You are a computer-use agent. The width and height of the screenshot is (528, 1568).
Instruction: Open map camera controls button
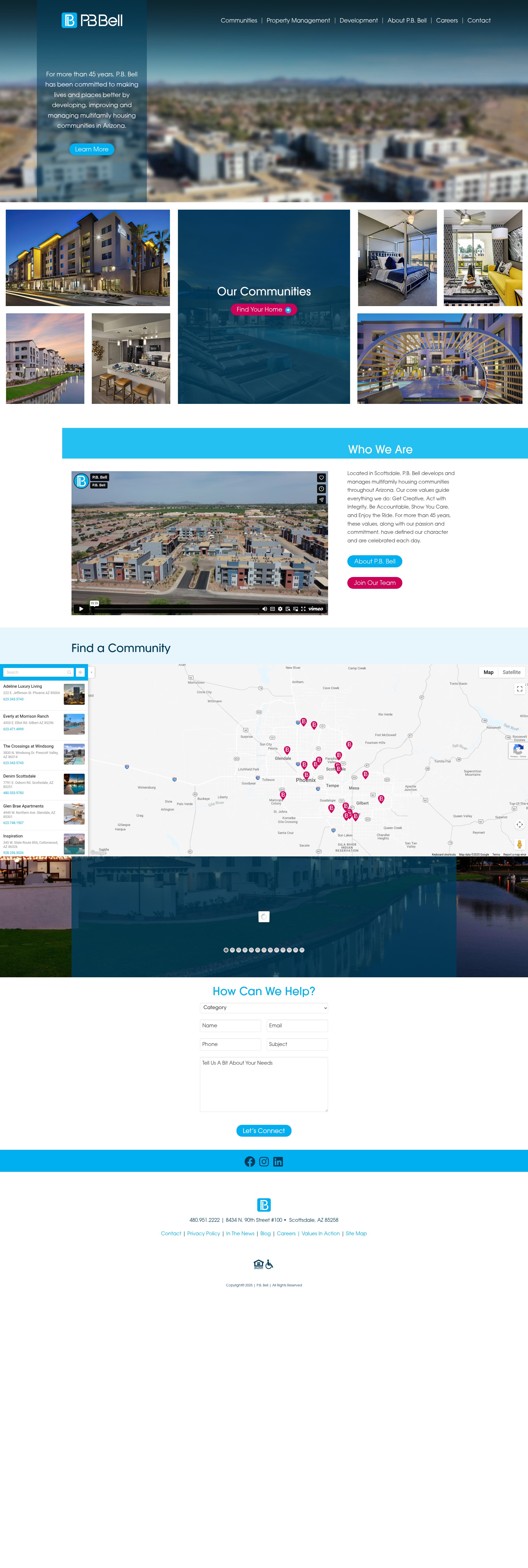(x=519, y=824)
